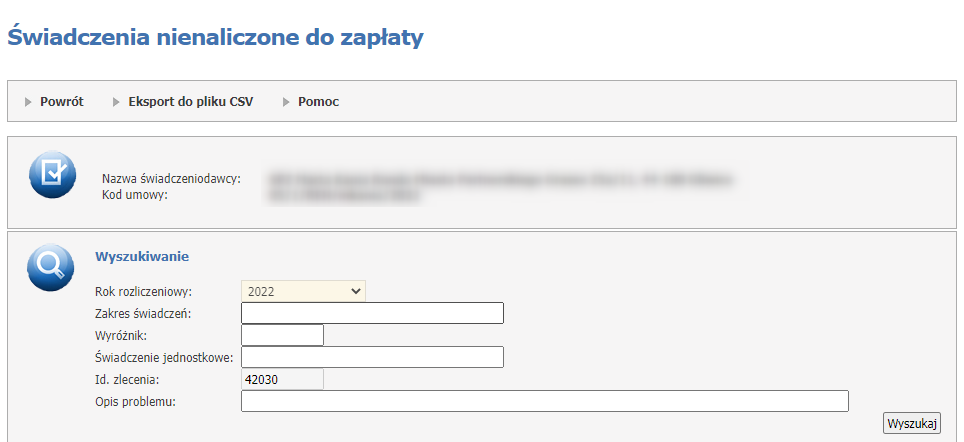This screenshot has height=442, width=964.
Task: Go back using Powrót link
Action: (61, 102)
